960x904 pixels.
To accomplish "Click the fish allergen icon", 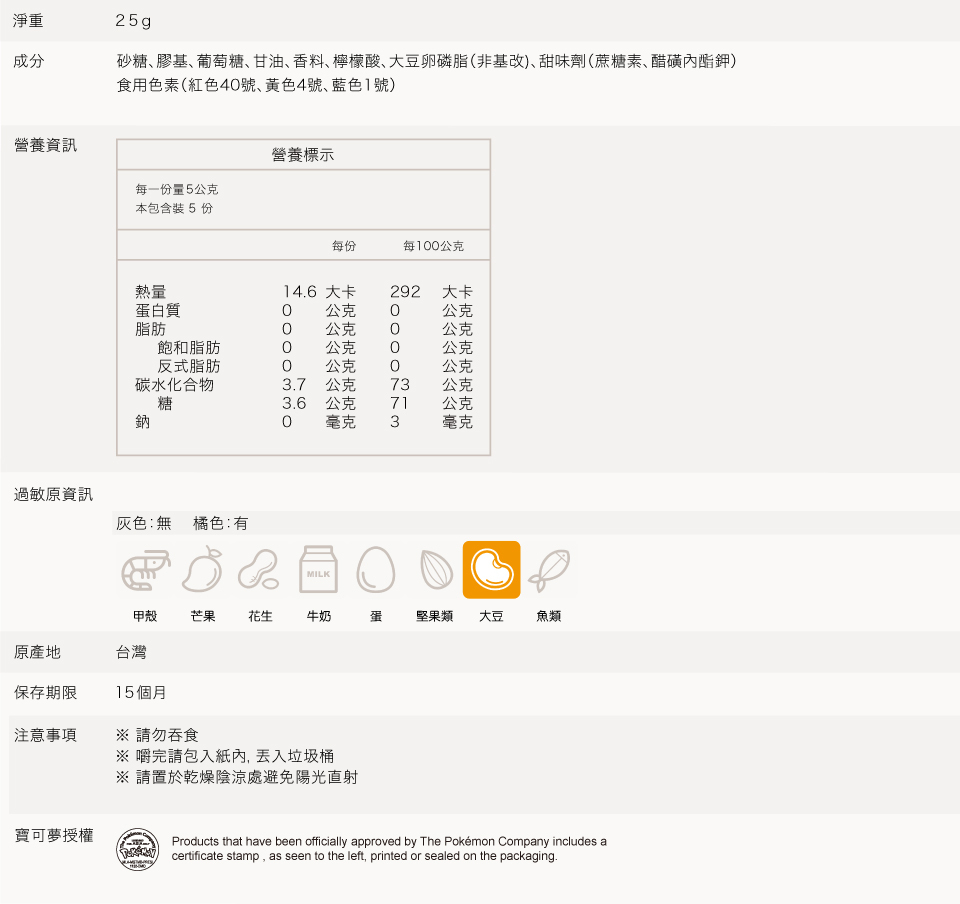I will [x=549, y=570].
